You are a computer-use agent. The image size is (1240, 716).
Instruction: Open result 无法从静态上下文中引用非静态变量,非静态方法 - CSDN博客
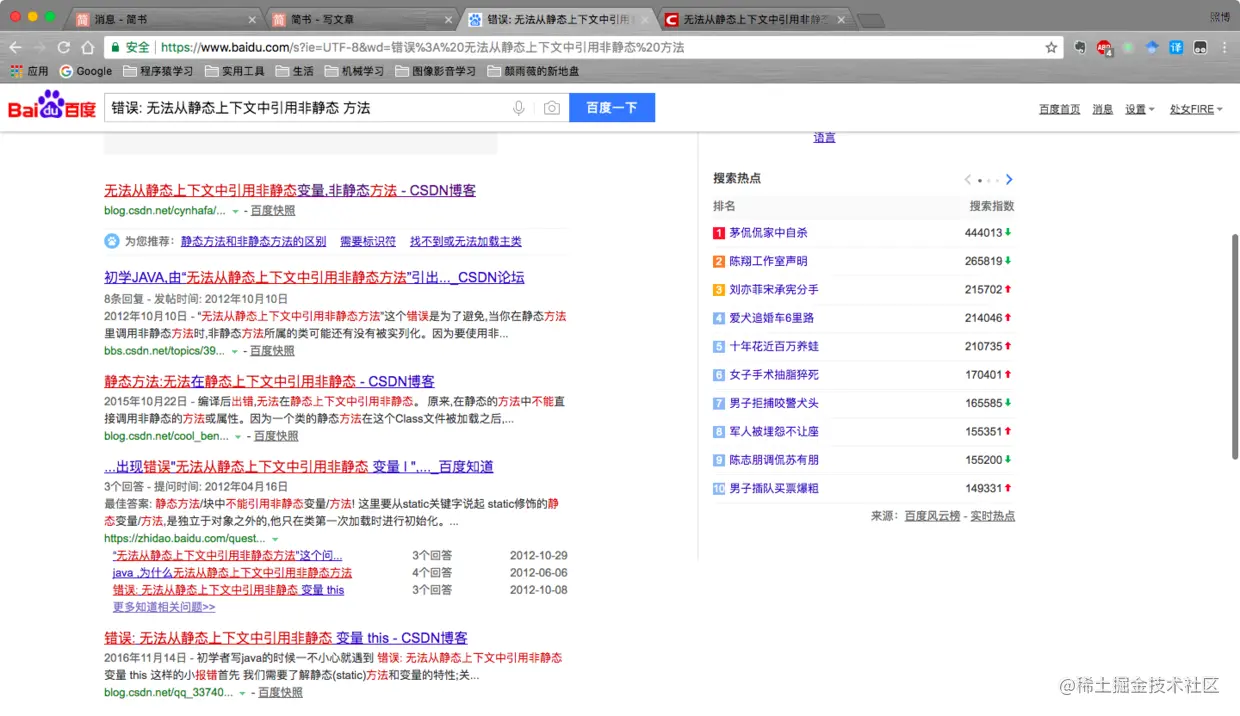click(290, 190)
